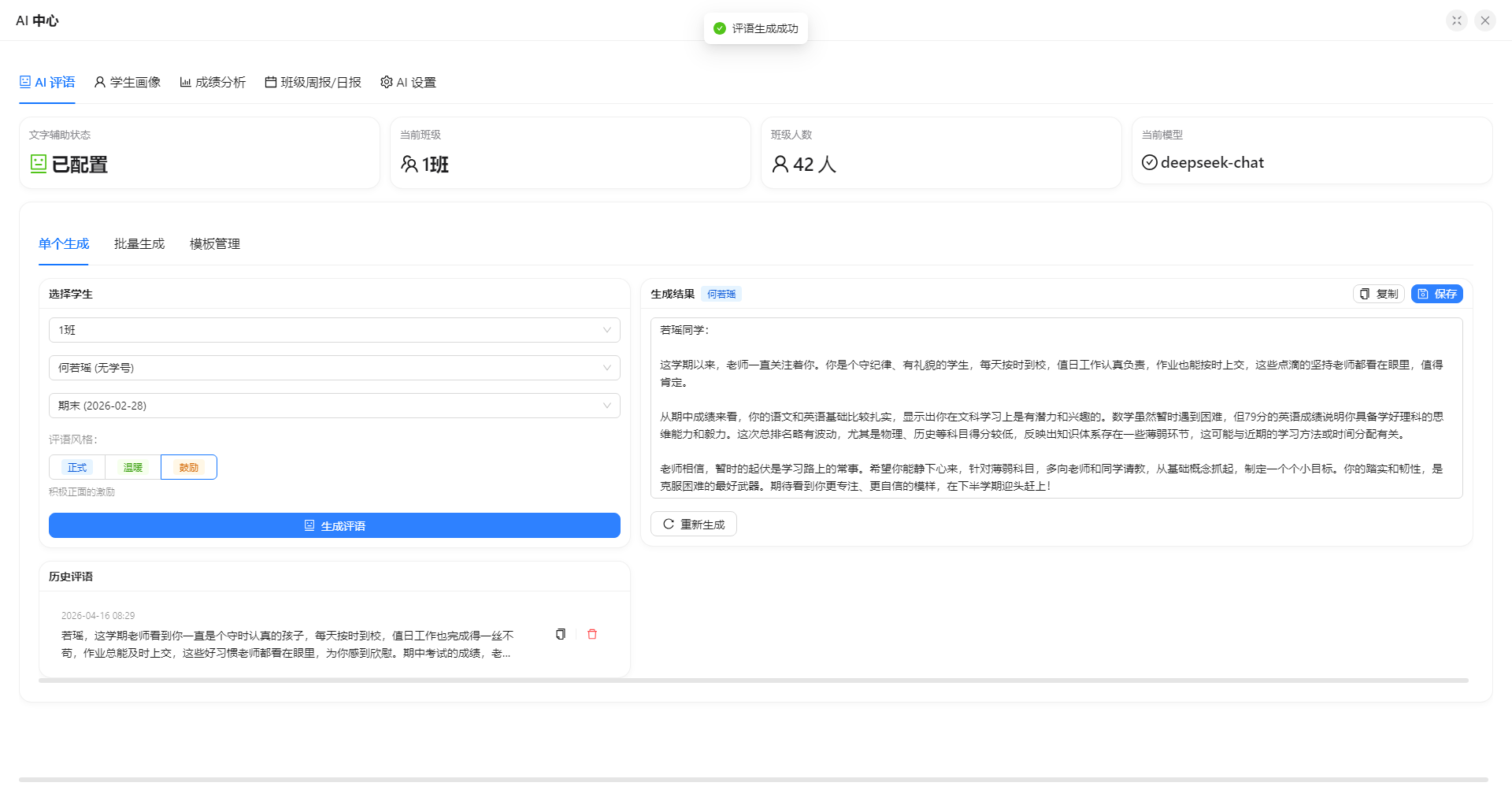Click inside generated comment text area
The height and width of the screenshot is (801, 1512).
(x=1057, y=408)
